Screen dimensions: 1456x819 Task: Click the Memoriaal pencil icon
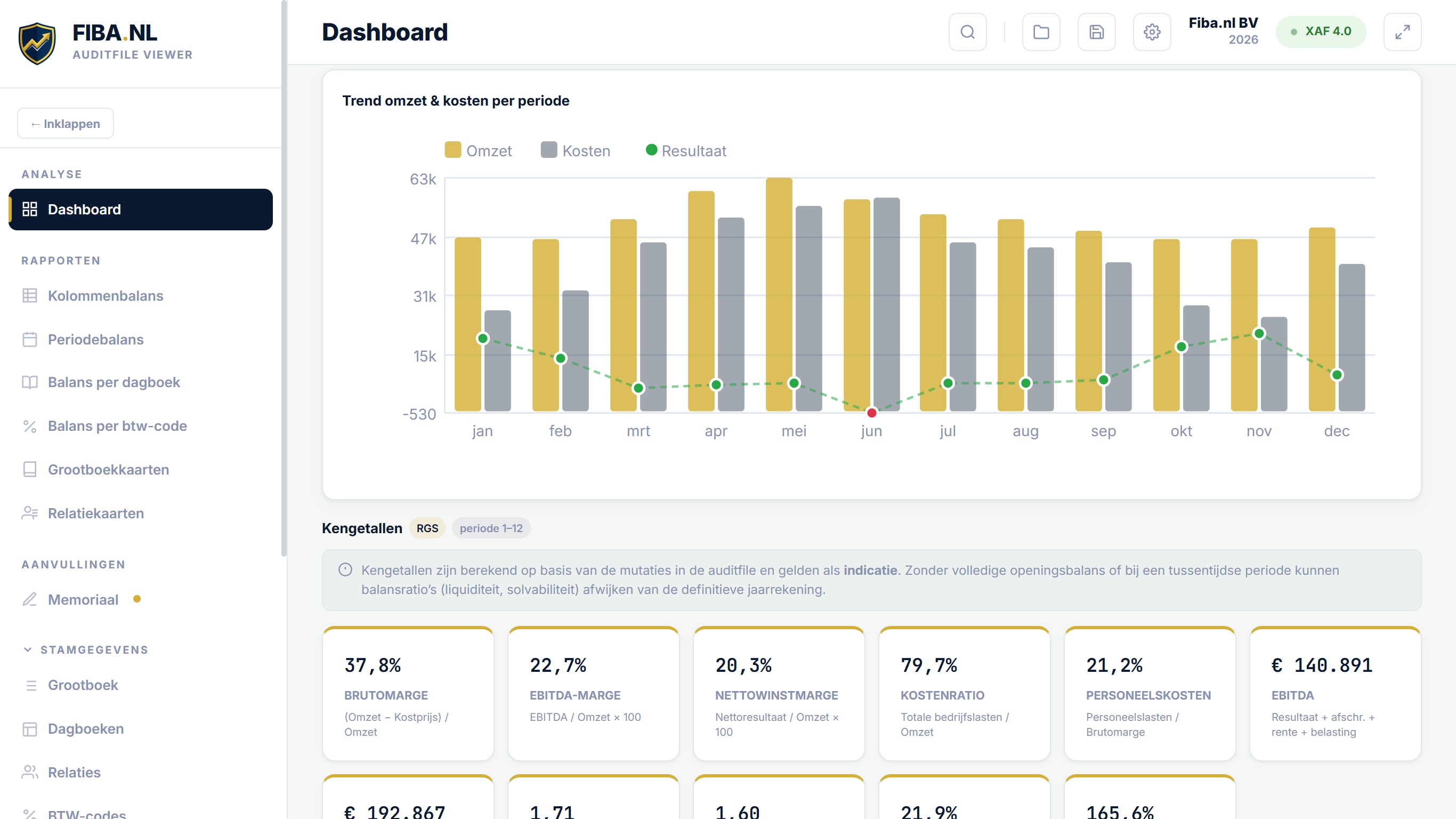point(30,599)
